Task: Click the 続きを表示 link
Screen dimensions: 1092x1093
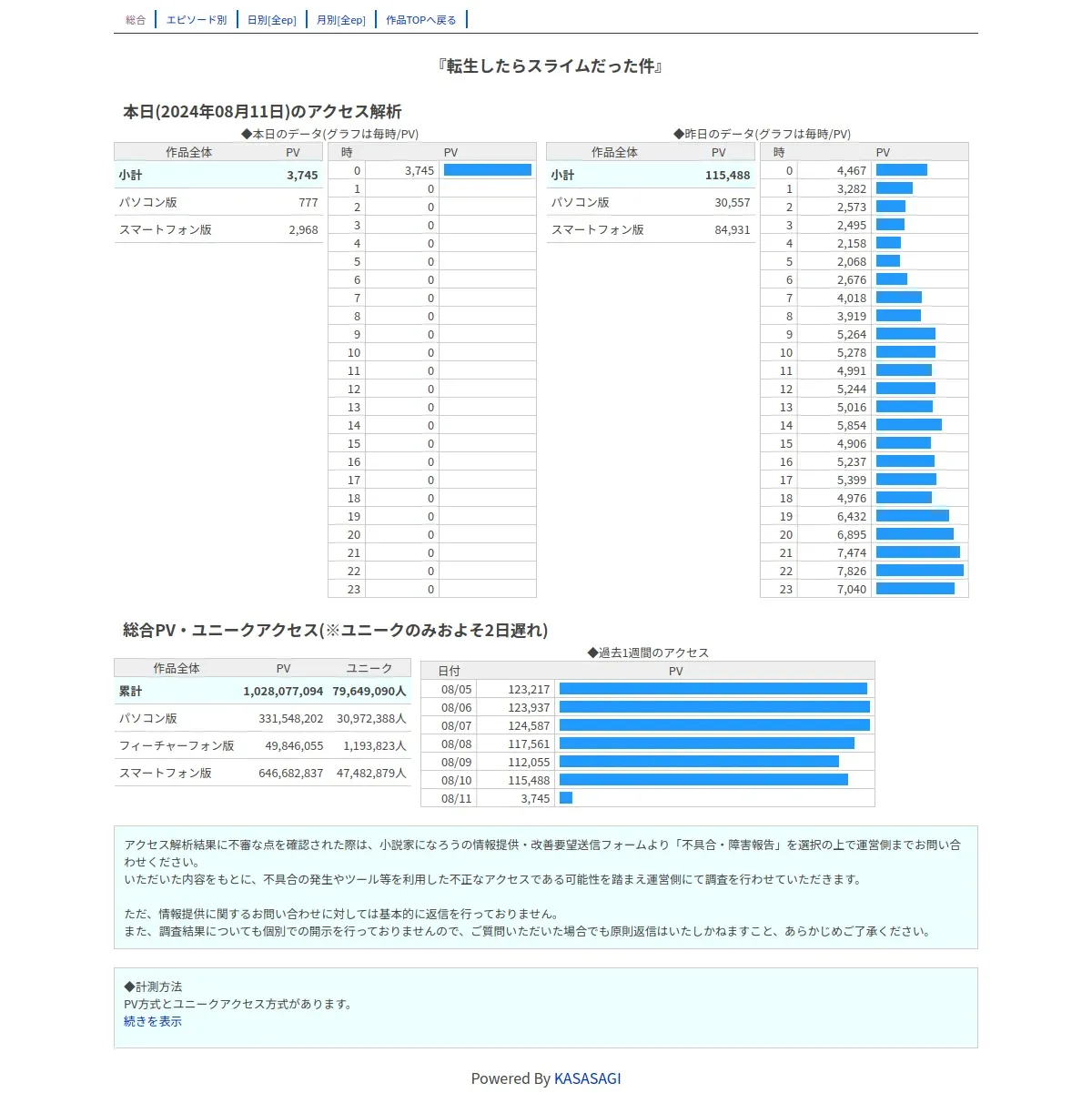Action: pos(153,1021)
